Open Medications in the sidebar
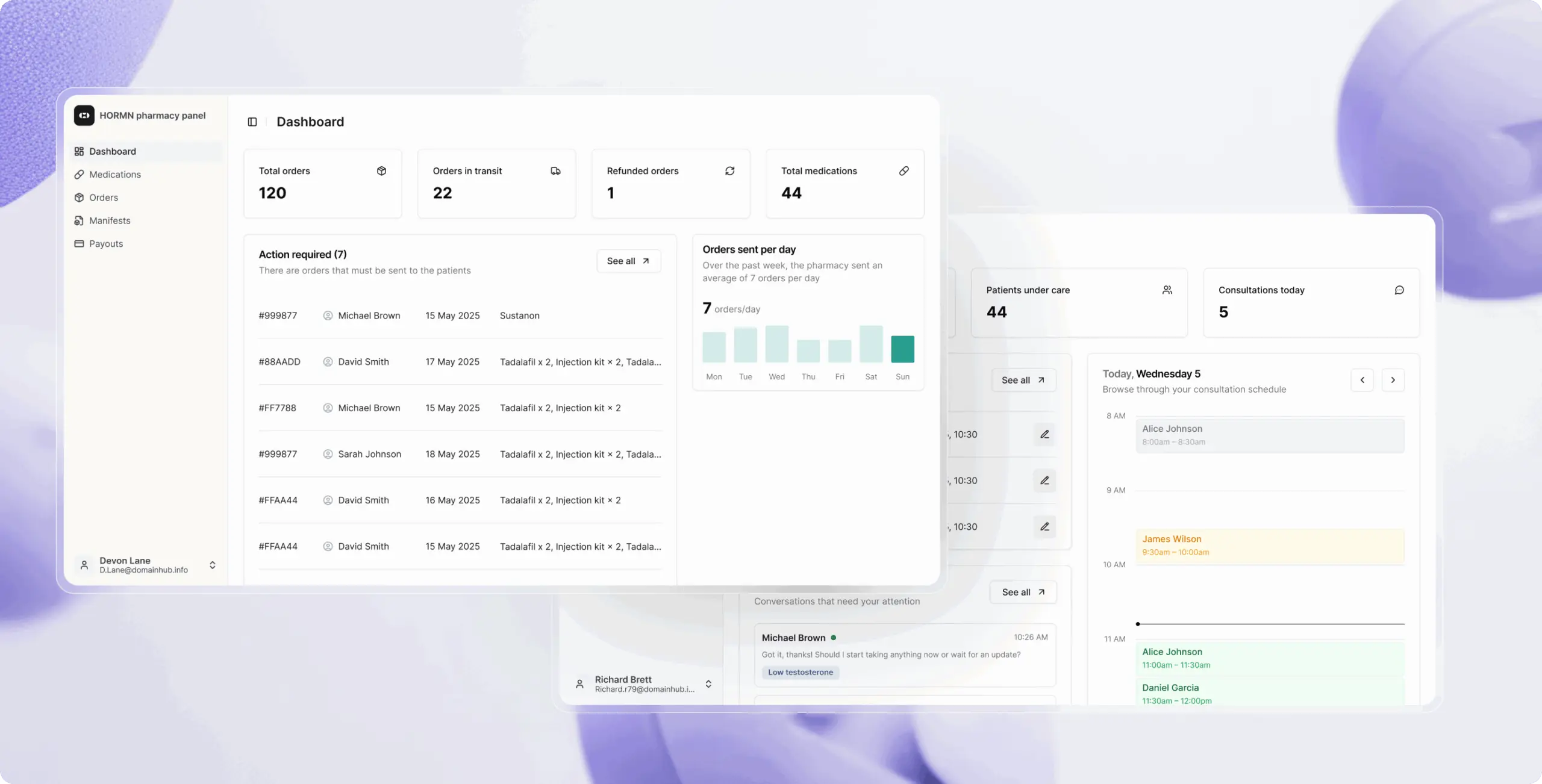 [x=114, y=175]
